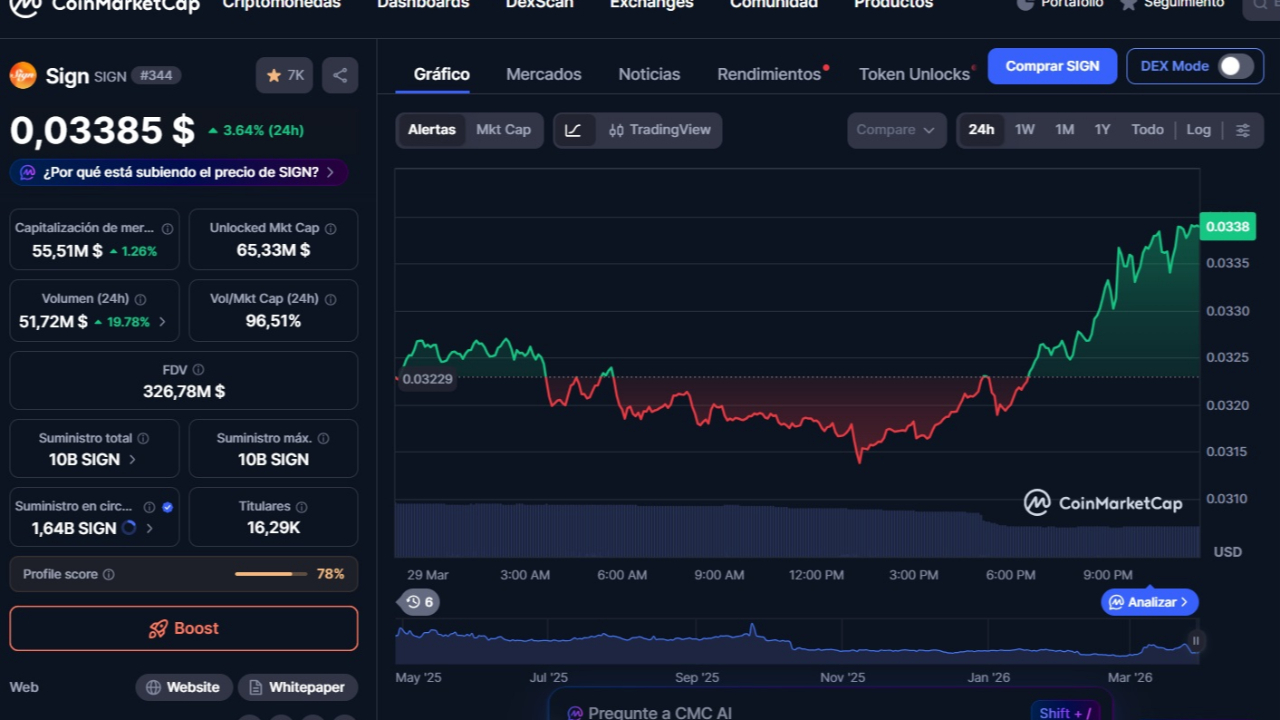The image size is (1280, 720).
Task: Select the Todo time range
Action: point(1147,130)
